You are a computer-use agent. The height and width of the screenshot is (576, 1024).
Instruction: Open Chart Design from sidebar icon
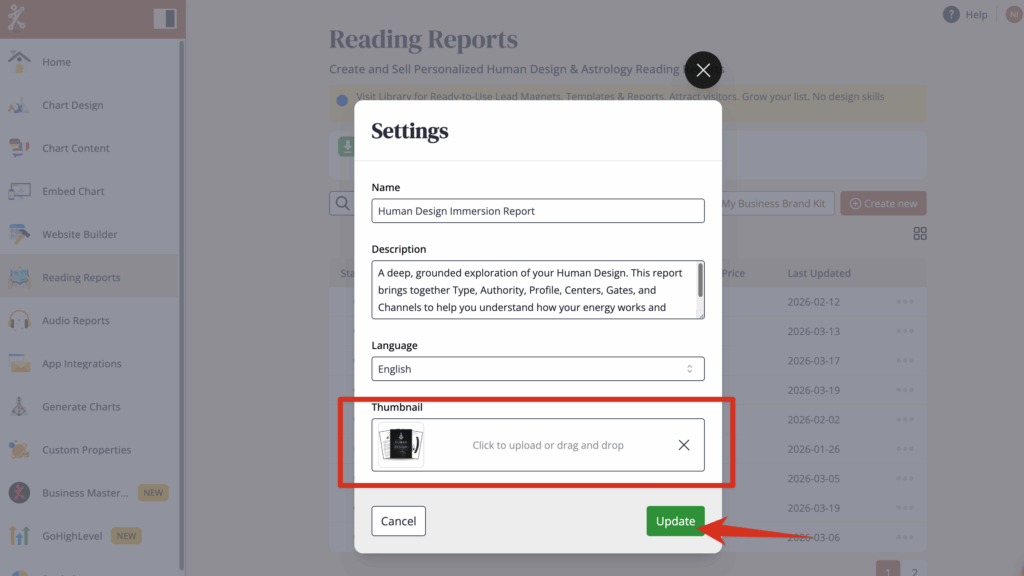(19, 105)
